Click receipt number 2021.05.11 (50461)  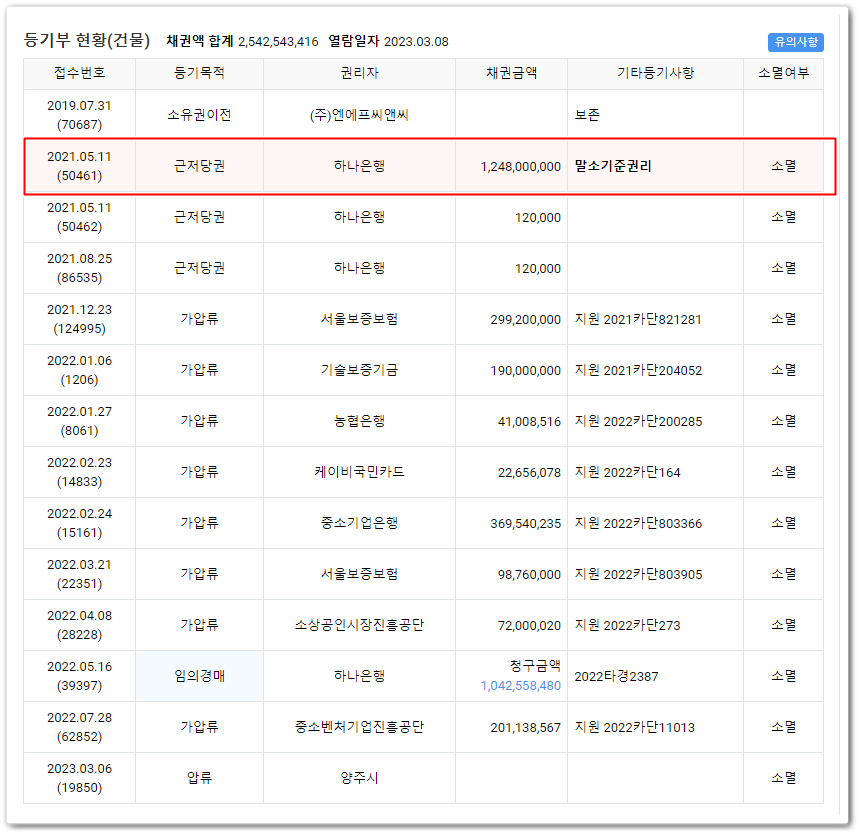(80, 166)
